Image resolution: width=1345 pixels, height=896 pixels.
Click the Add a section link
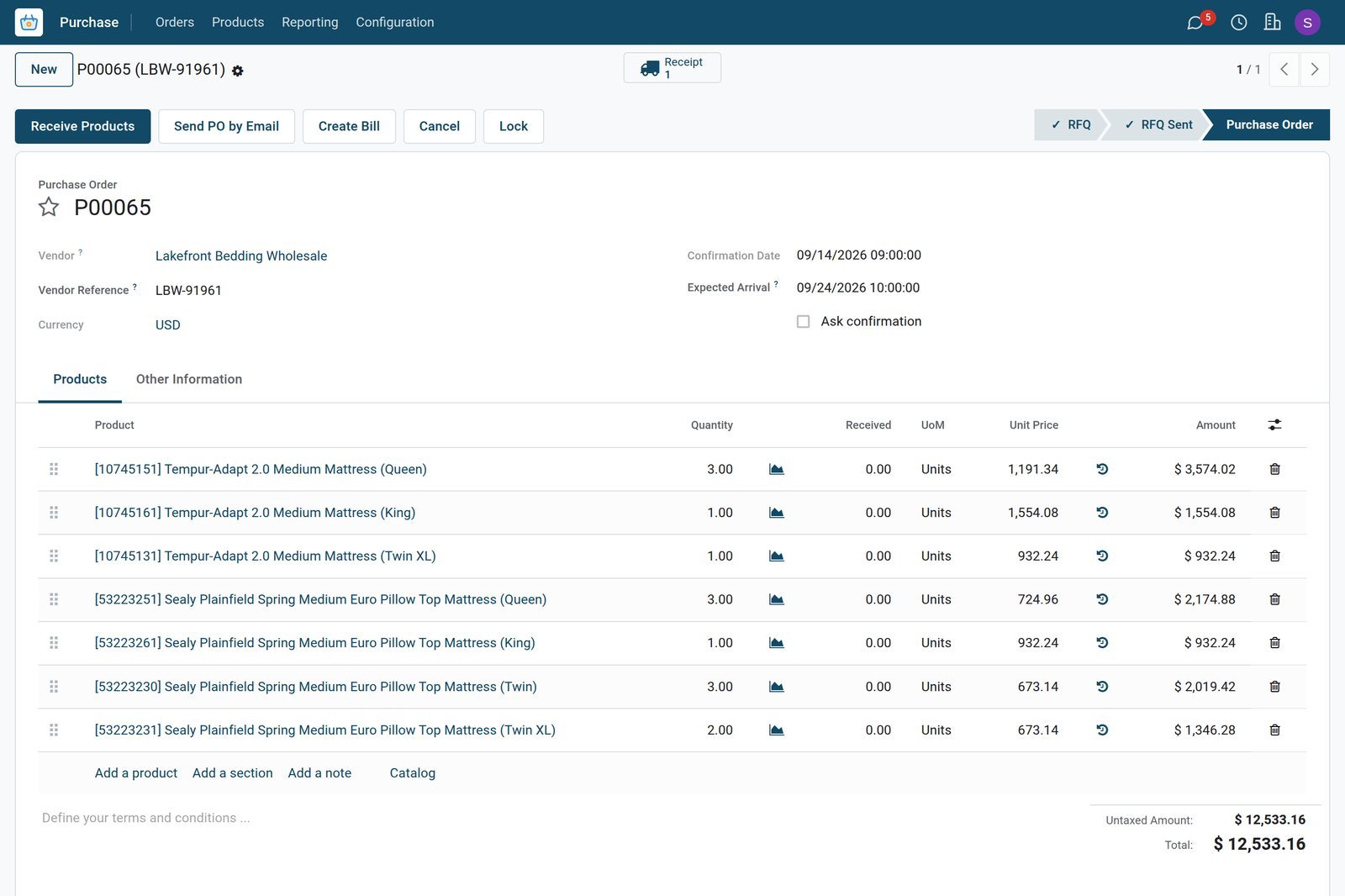[233, 773]
